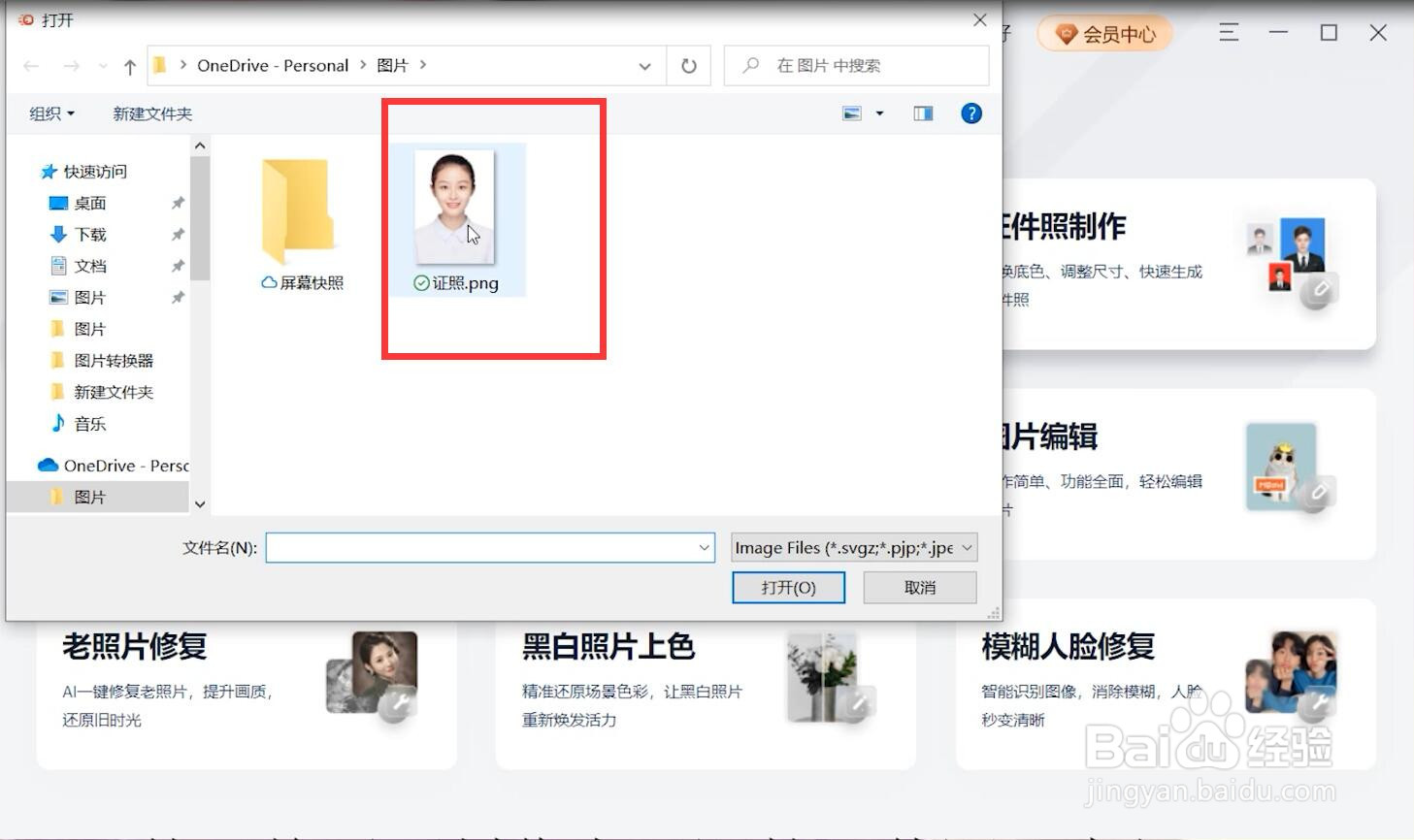The width and height of the screenshot is (1414, 840).
Task: Expand the breadcrumb chevron after 图片
Action: click(x=422, y=65)
